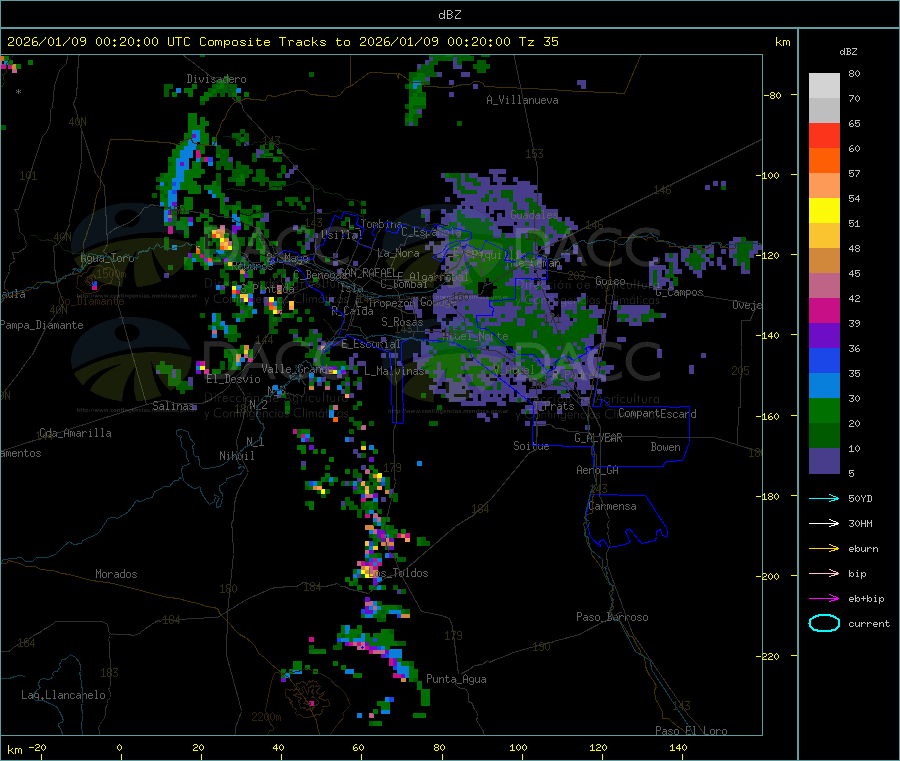The image size is (900, 761).
Task: Click the cyan 'current' ellipse legend icon
Action: click(824, 623)
